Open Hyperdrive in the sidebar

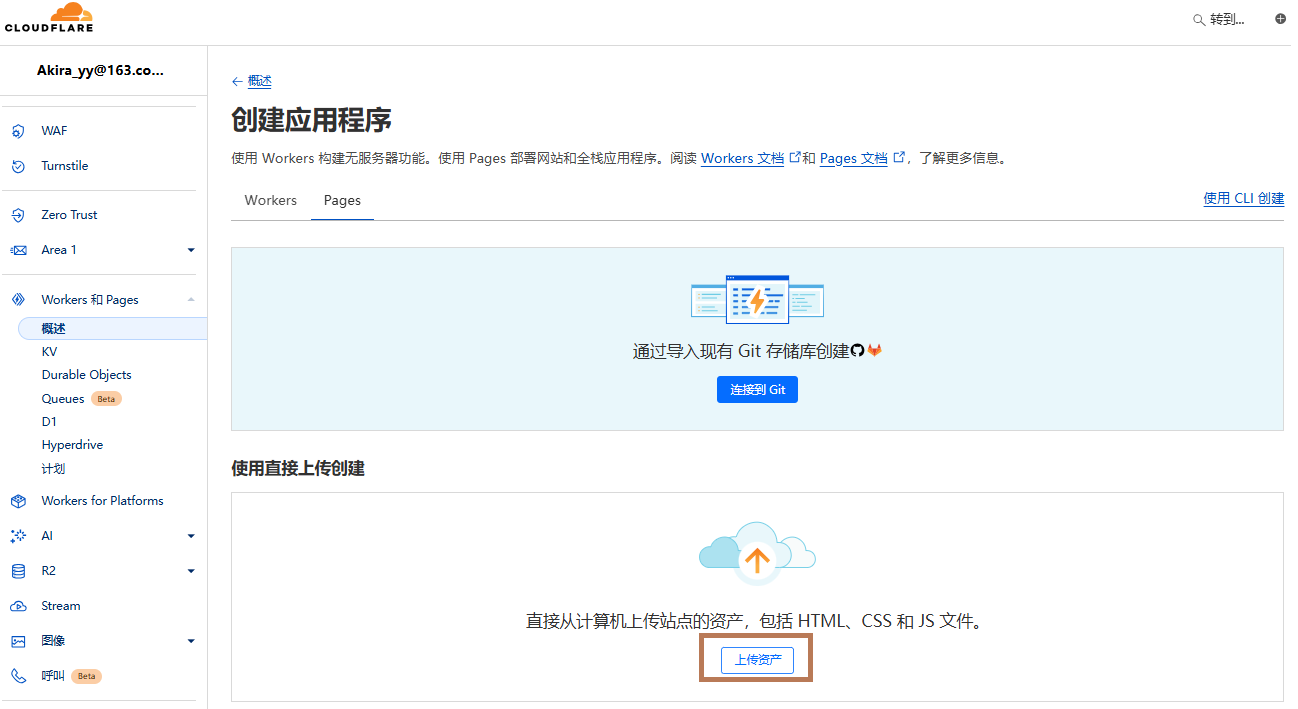pyautogui.click(x=72, y=445)
